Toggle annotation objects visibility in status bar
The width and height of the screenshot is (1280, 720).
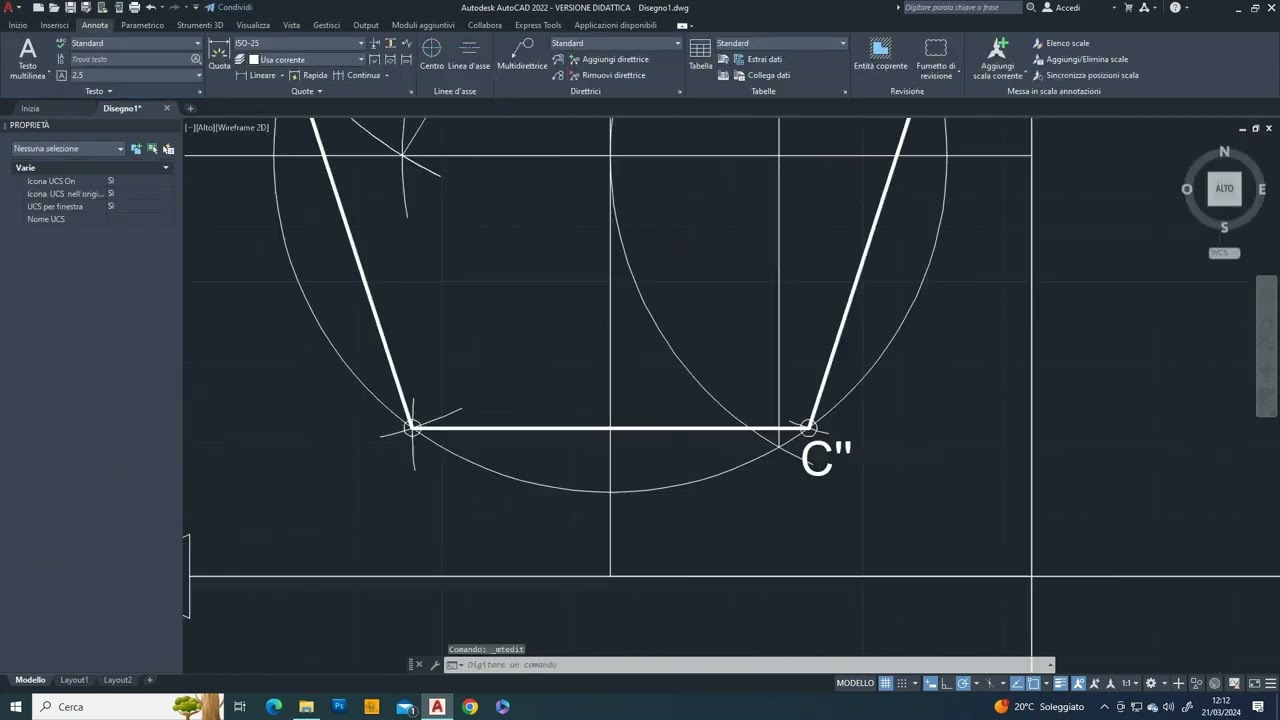(1079, 683)
